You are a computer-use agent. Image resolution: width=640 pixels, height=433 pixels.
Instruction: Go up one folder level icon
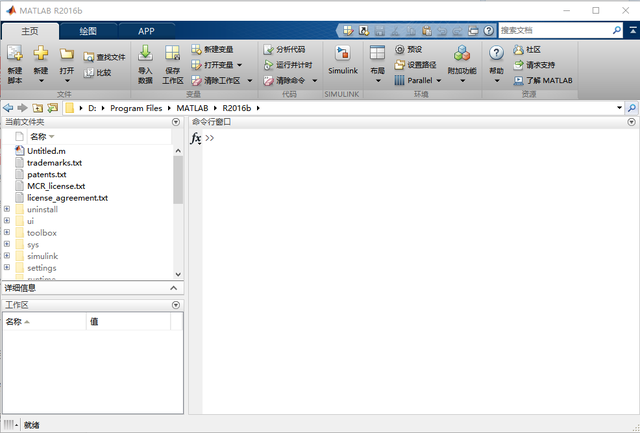point(38,108)
